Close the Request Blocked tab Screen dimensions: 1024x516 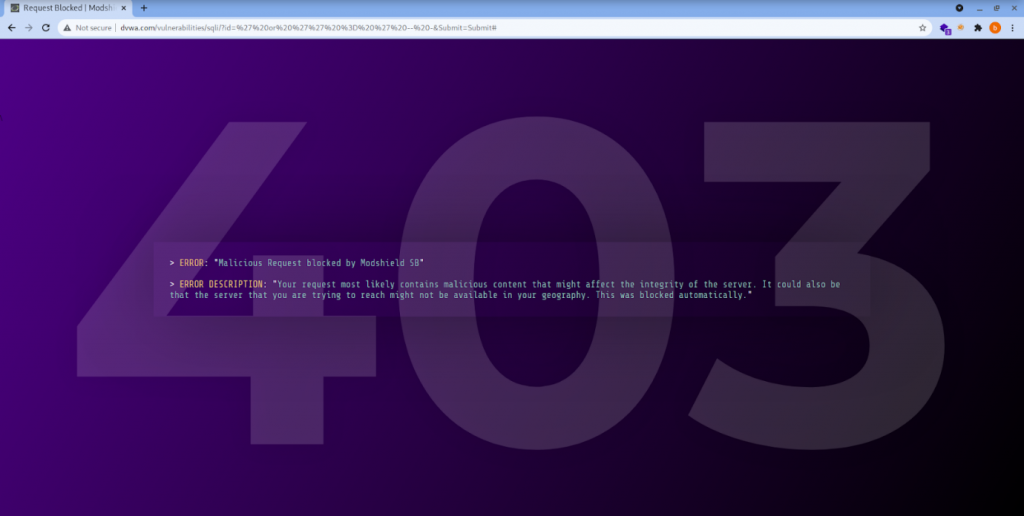pyautogui.click(x=123, y=8)
